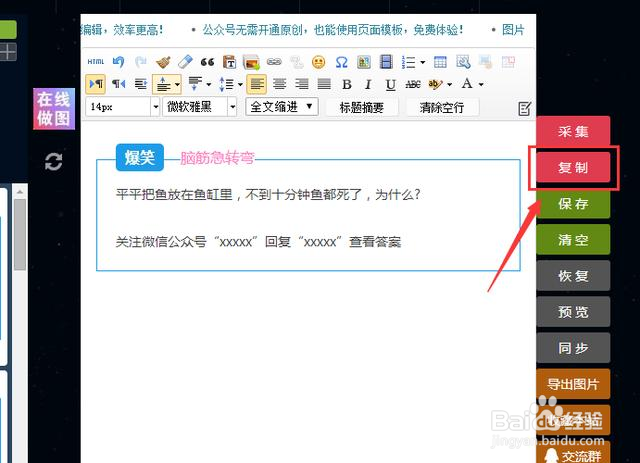Center align text
640x463 pixels.
pos(280,84)
